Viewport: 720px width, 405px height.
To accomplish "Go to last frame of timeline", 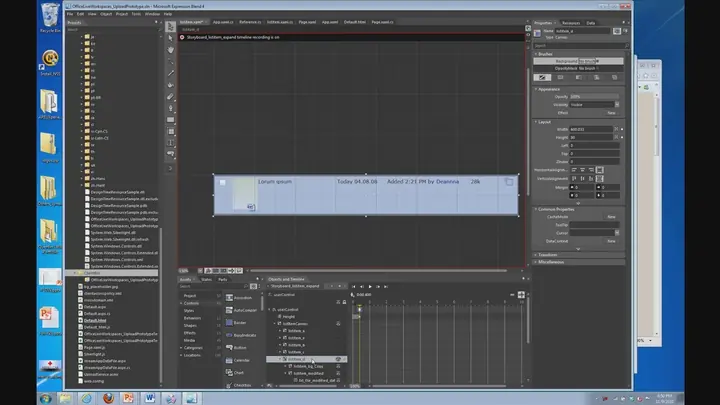I will pos(386,287).
